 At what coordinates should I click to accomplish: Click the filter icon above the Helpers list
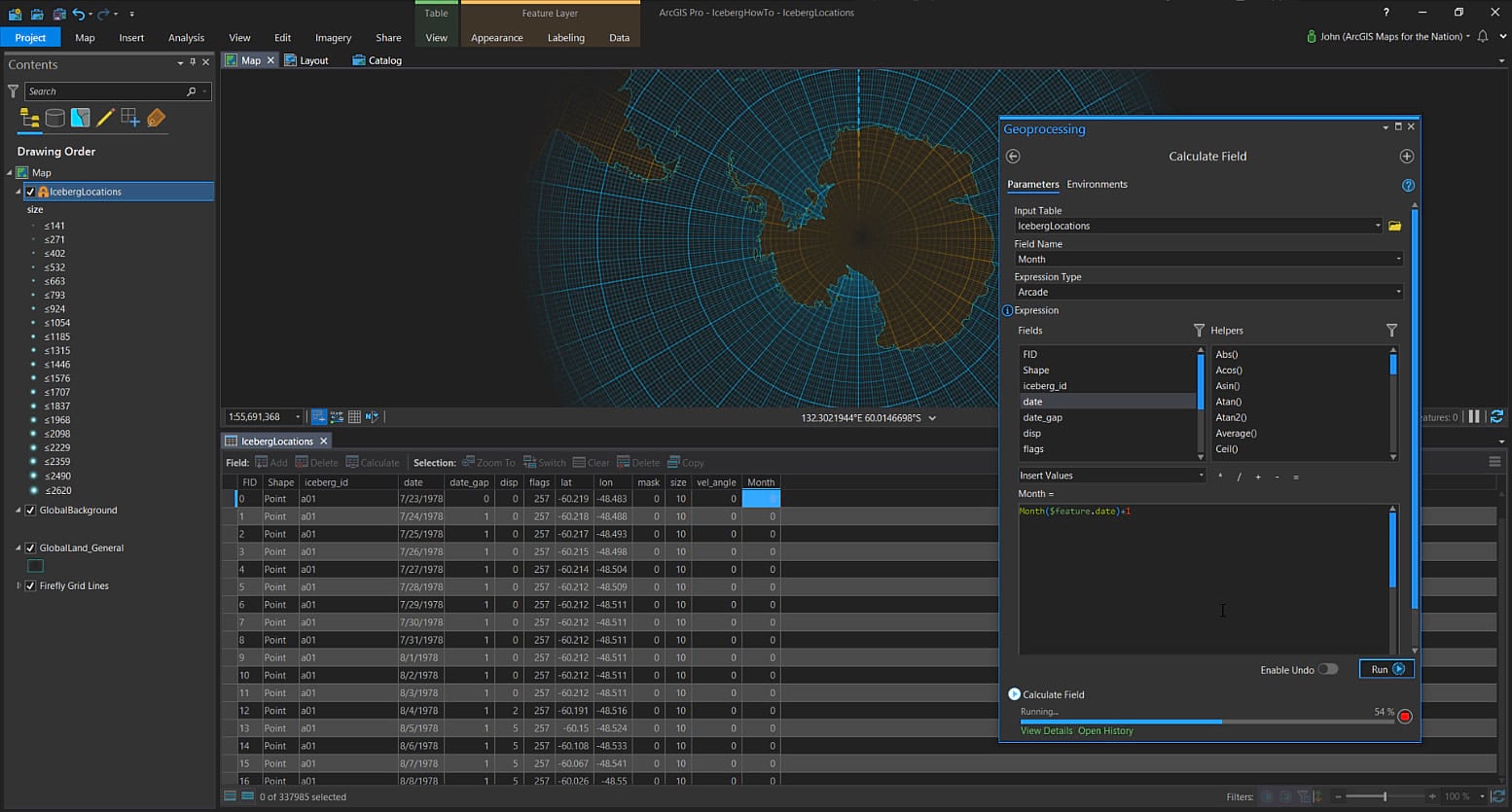point(1390,331)
